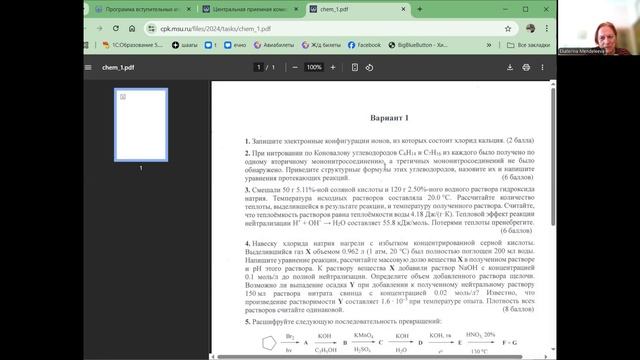This screenshot has width=640, height=360.
Task: Open the 1С:Образование bookmark
Action: pyautogui.click(x=133, y=45)
